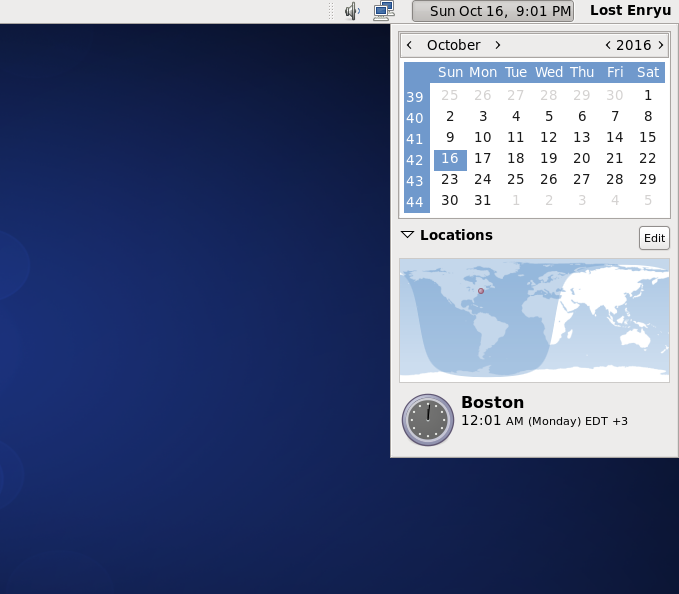Go to next month arrow beside October
The image size is (679, 594).
click(x=498, y=45)
